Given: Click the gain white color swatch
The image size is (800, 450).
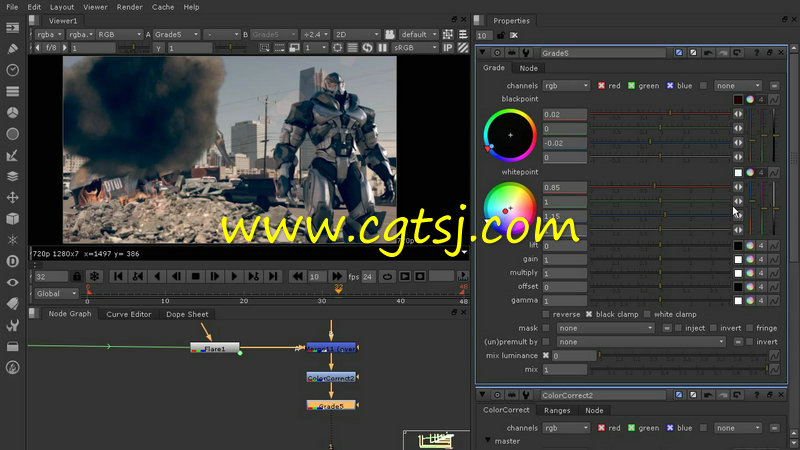Looking at the screenshot, I should coord(738,259).
